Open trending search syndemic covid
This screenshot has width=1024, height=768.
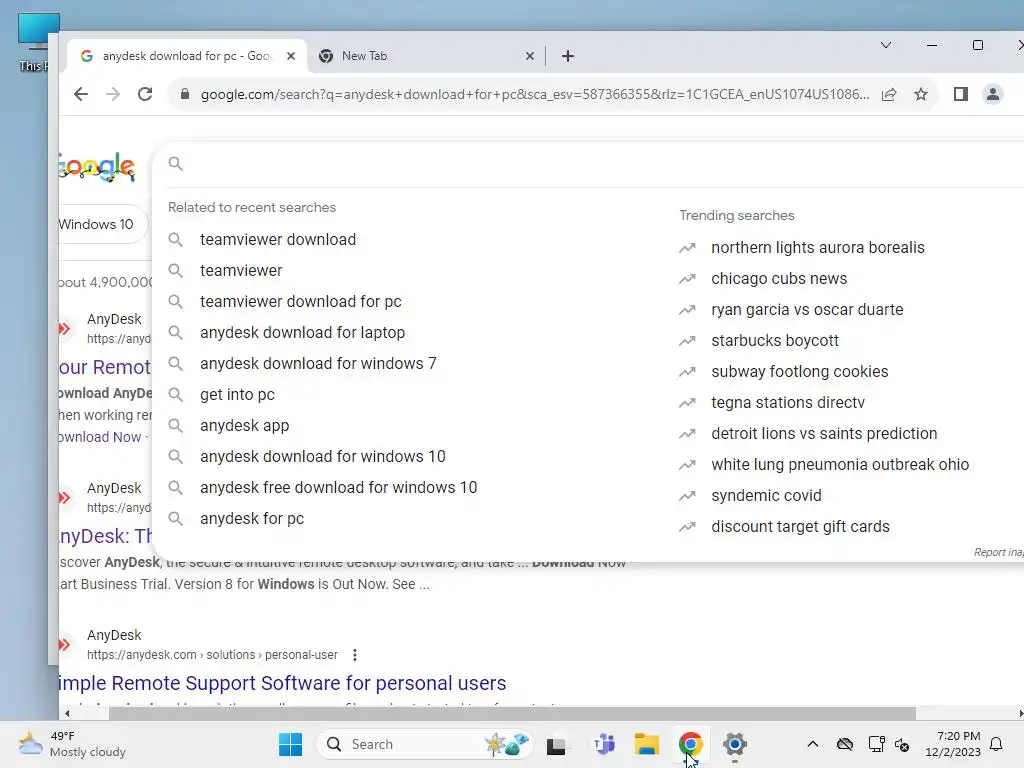[766, 496]
